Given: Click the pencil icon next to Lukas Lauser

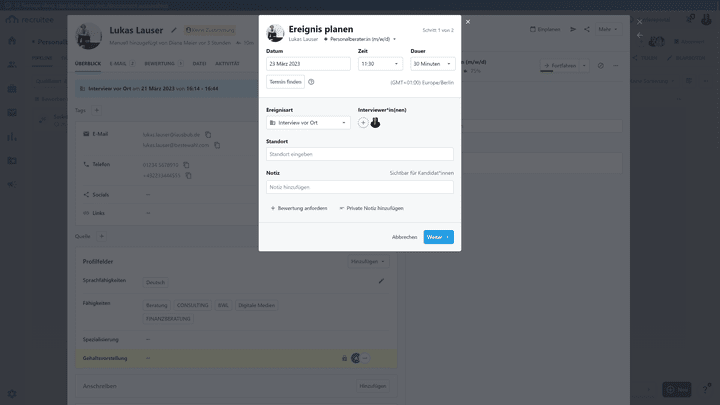Looking at the screenshot, I should coord(174,30).
